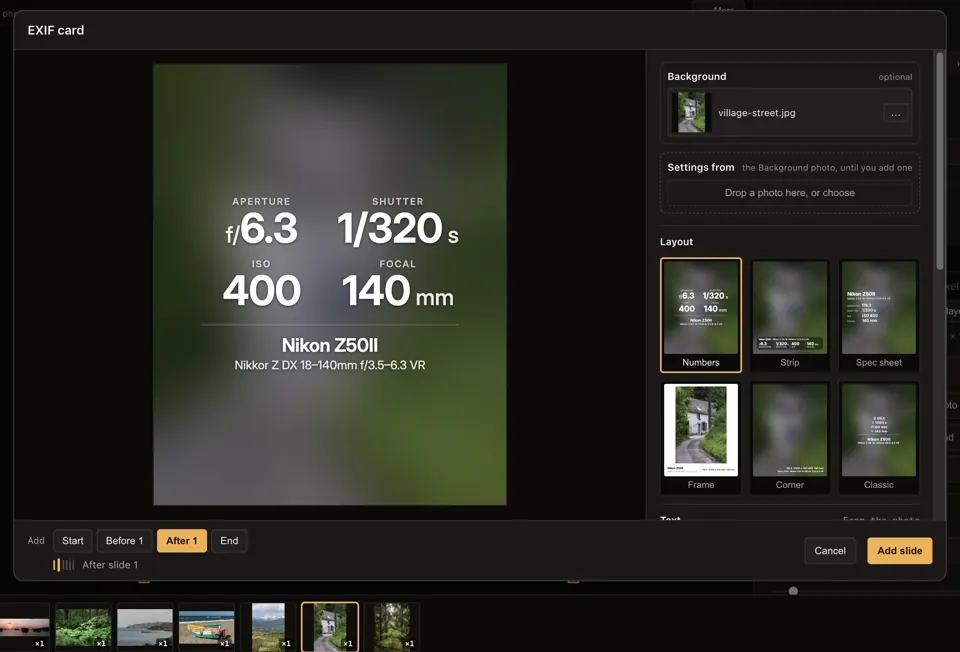Screen dimensions: 960x652
Task: Click the 'EXIF card' dialog title
Action: coord(56,30)
